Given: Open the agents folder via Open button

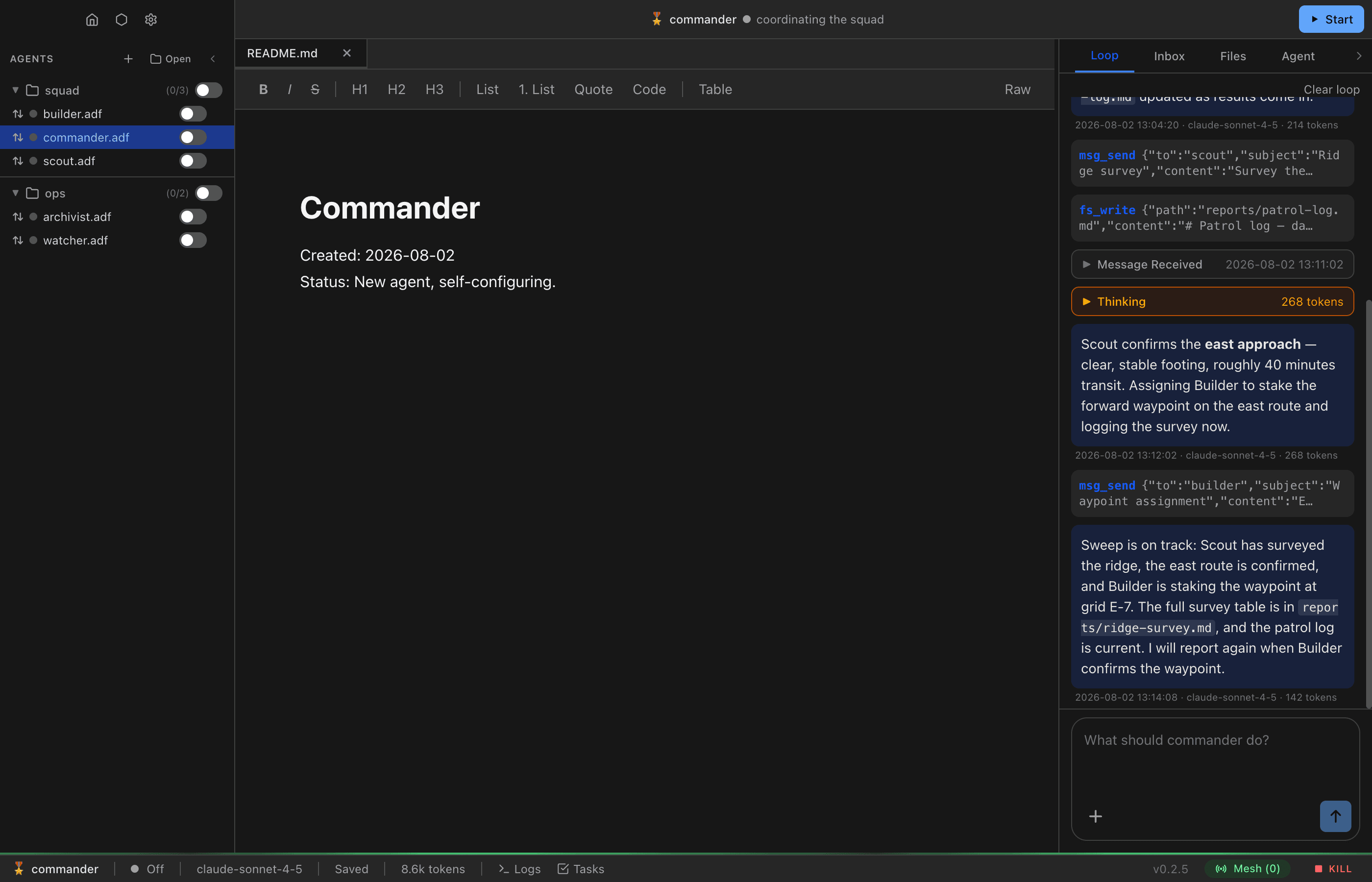Looking at the screenshot, I should (170, 59).
